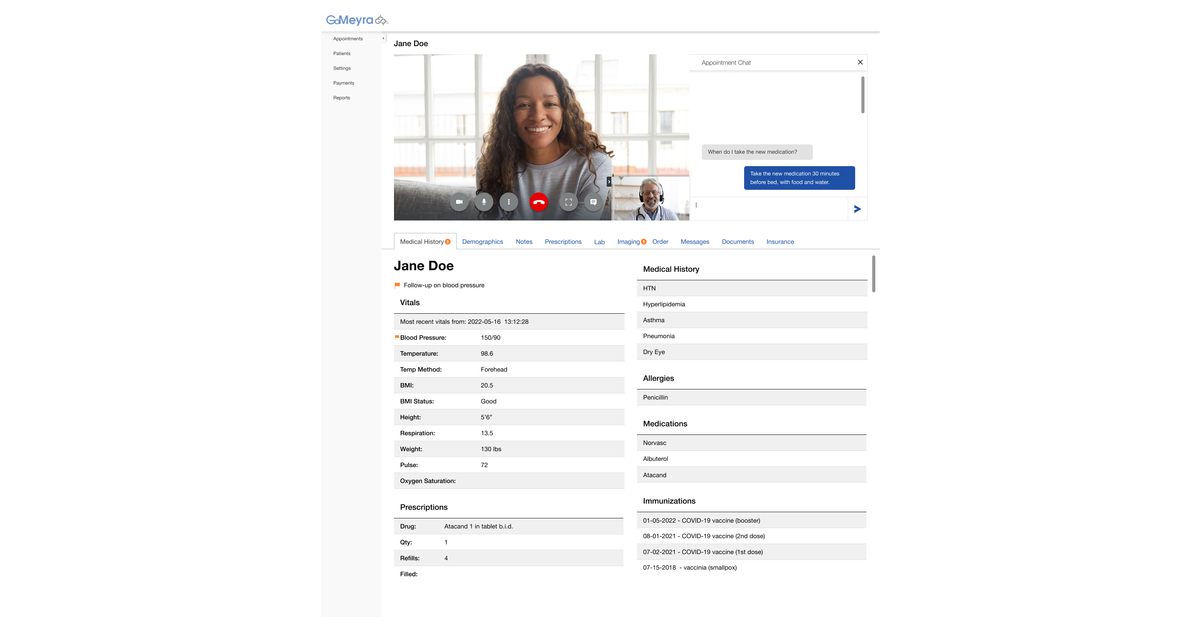Image resolution: width=1200 pixels, height=627 pixels.
Task: Click the chat panel scrollbar
Action: 863,95
